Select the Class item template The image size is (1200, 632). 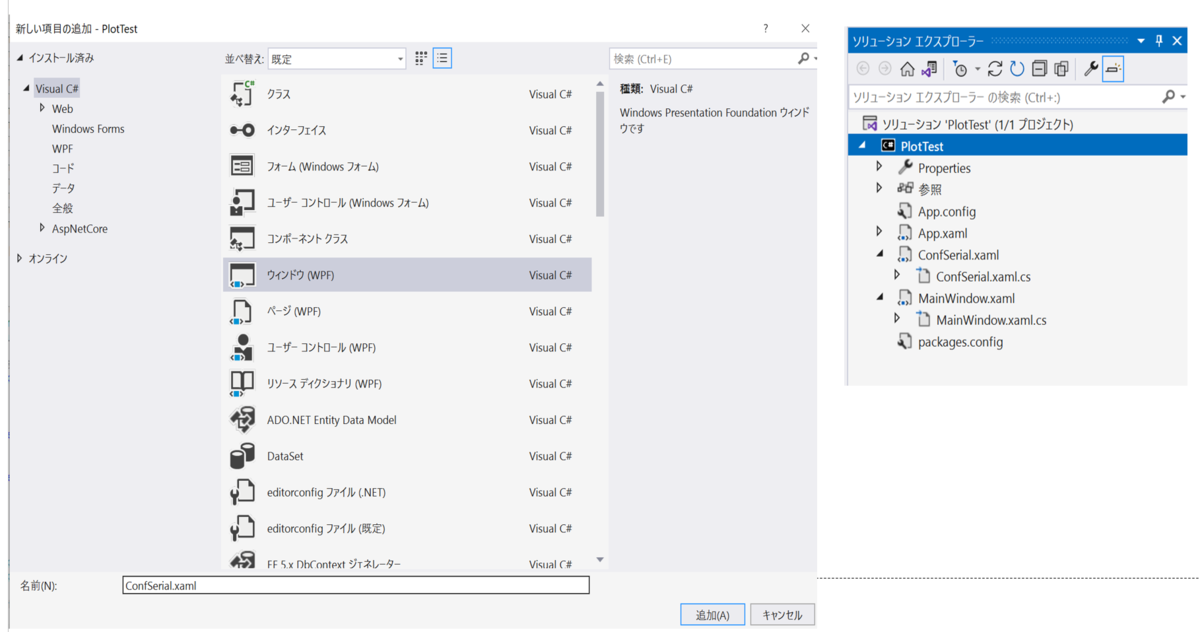(280, 94)
